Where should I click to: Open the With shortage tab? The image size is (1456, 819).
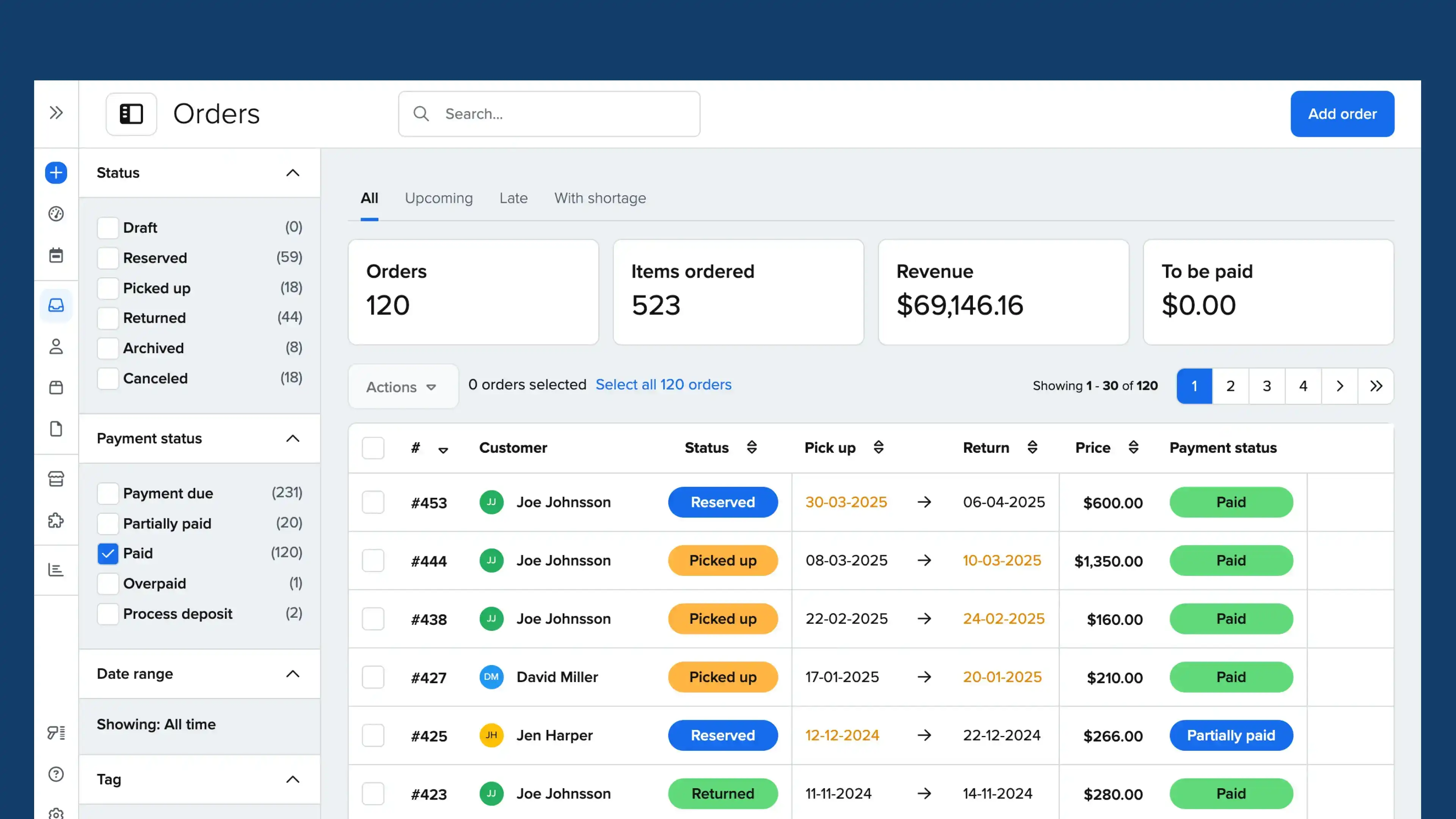tap(600, 198)
